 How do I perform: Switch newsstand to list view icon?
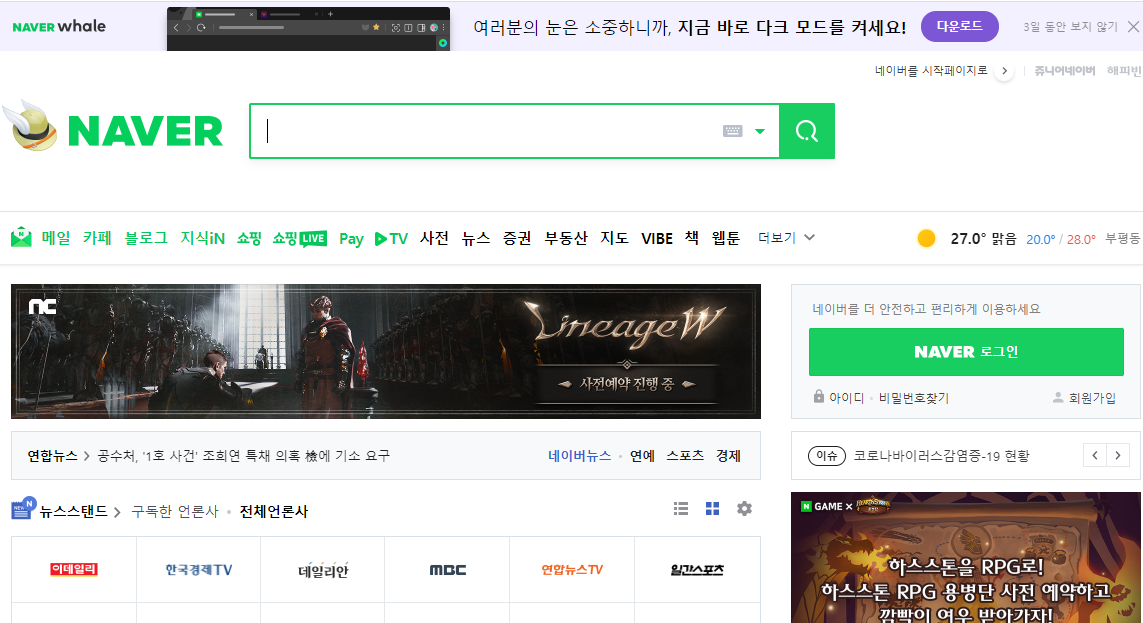[x=681, y=509]
